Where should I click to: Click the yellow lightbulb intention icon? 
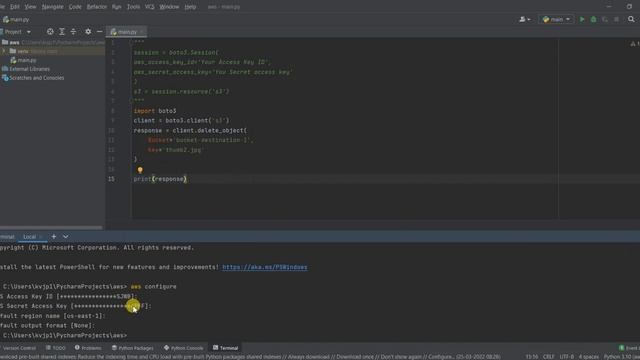[140, 169]
